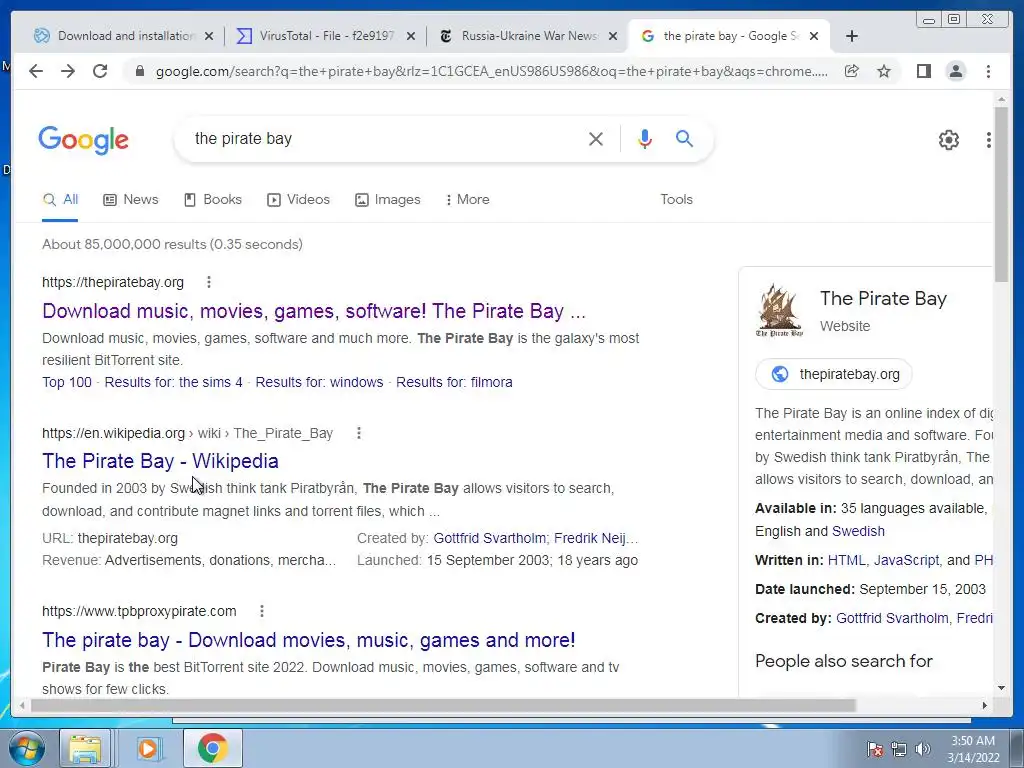This screenshot has height=768, width=1024.
Task: Click the scroll right arrow
Action: pyautogui.click(x=985, y=705)
